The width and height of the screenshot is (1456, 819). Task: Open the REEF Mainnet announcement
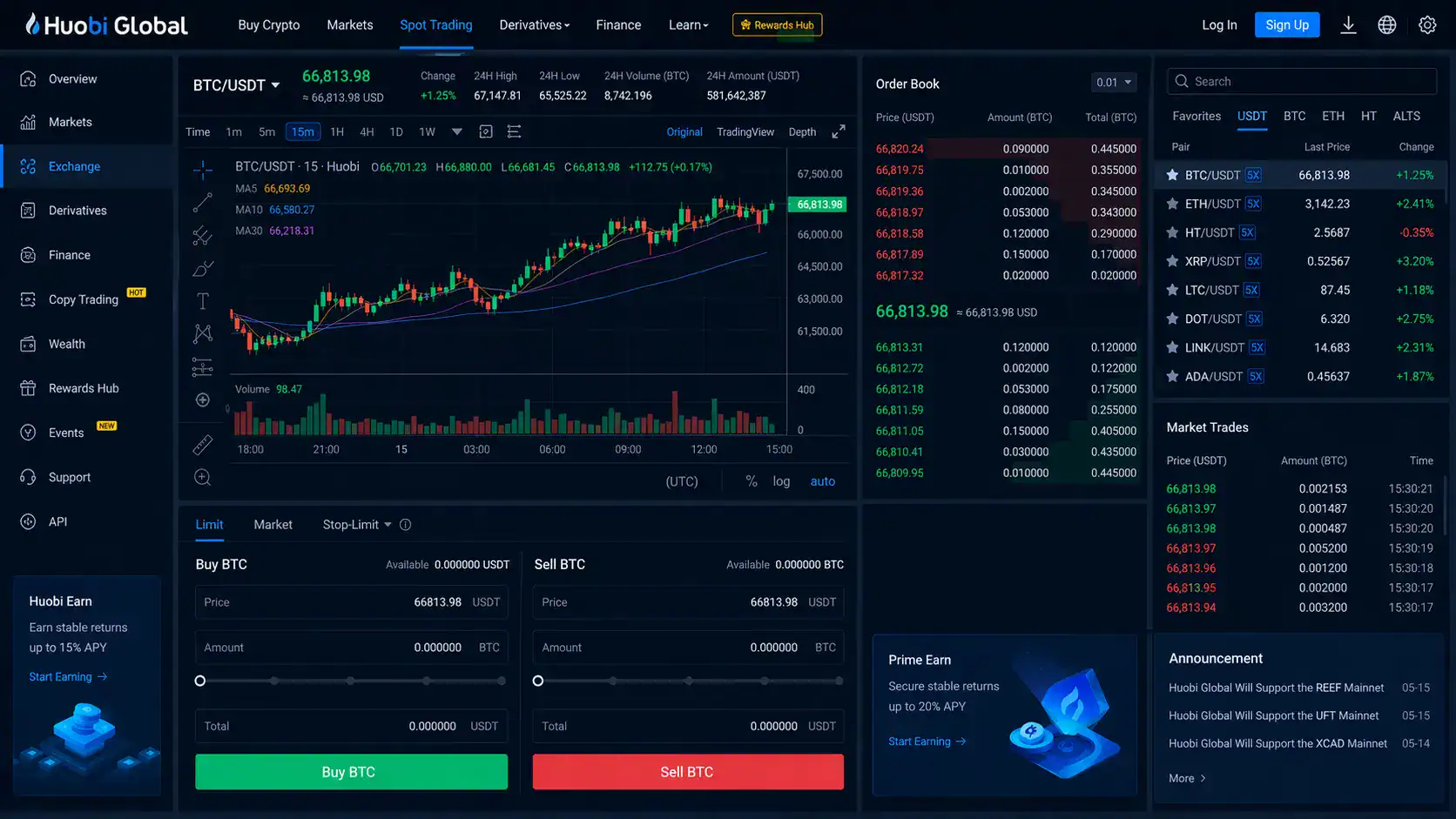pyautogui.click(x=1276, y=688)
